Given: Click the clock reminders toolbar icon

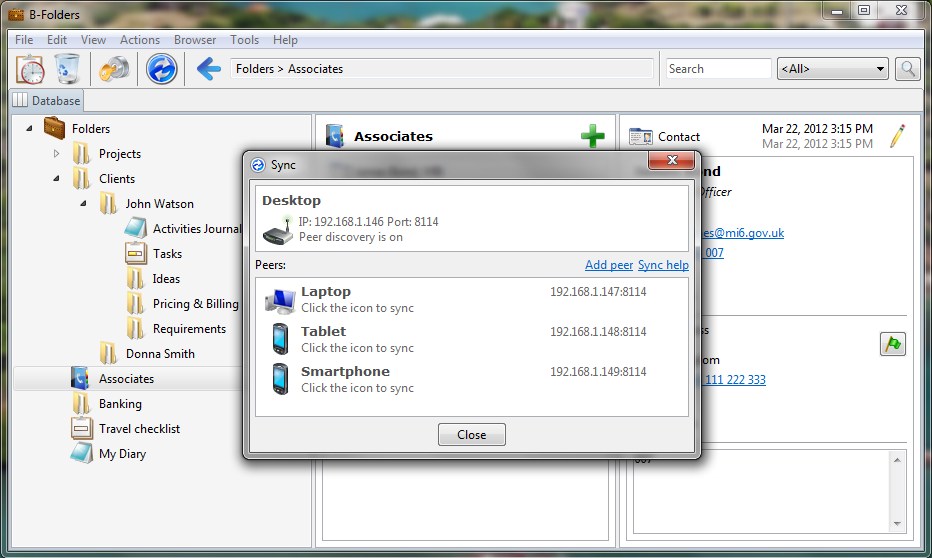Looking at the screenshot, I should pos(30,69).
